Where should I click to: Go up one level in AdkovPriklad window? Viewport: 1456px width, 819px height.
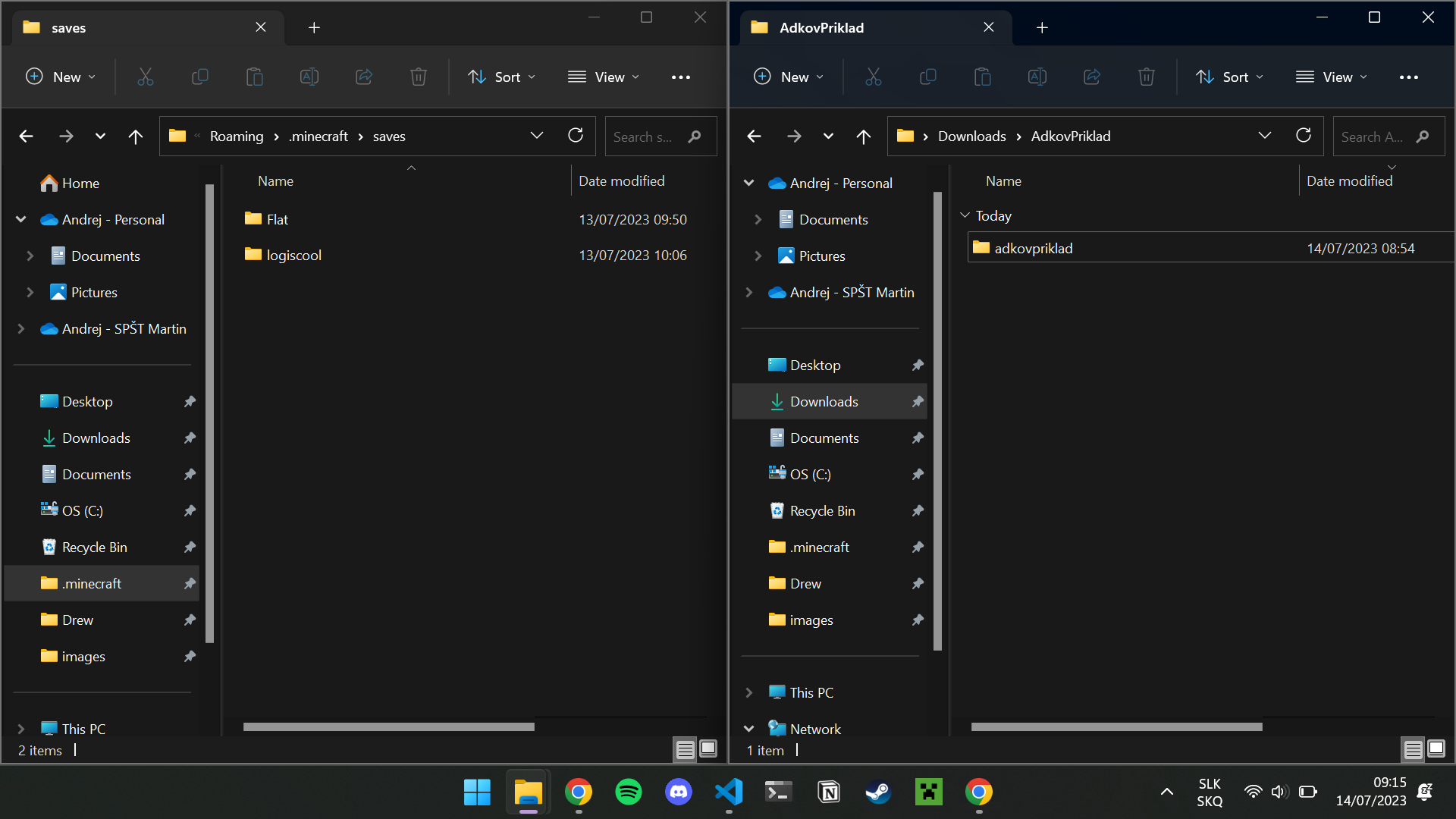pos(863,136)
